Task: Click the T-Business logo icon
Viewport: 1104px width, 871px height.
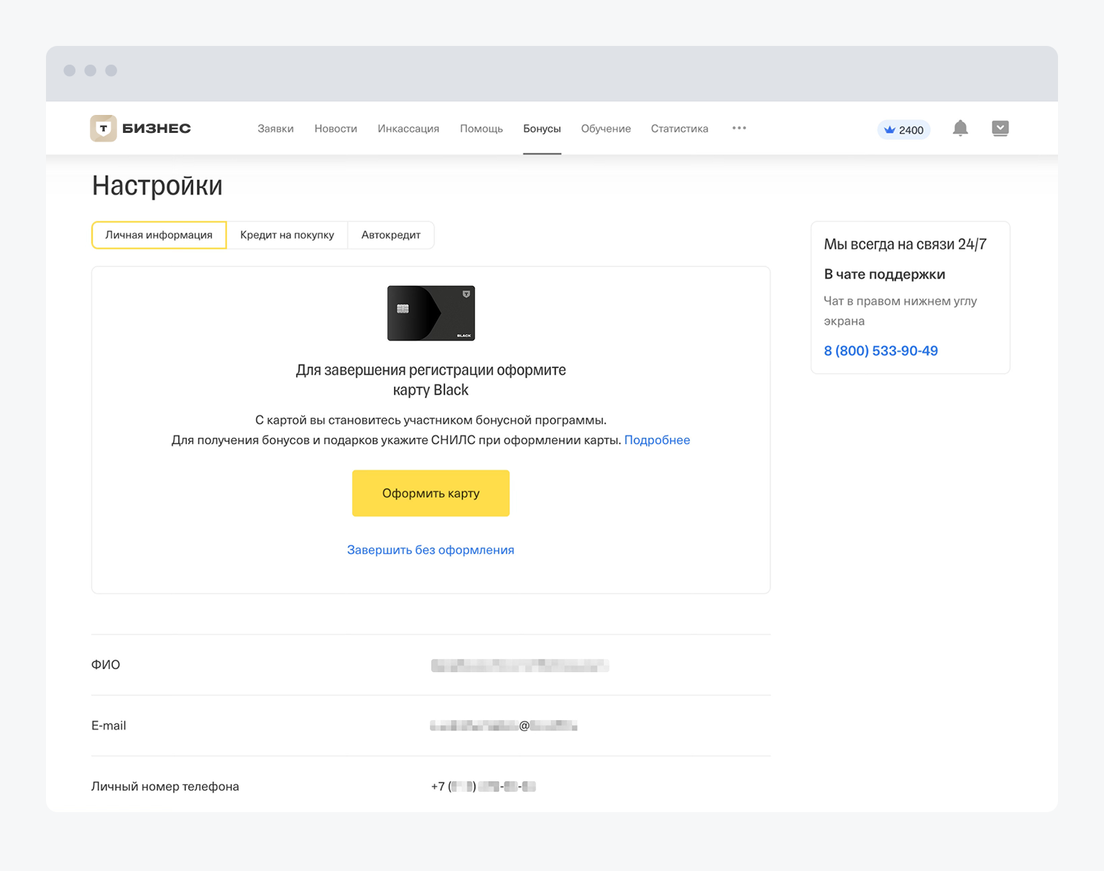Action: (104, 128)
